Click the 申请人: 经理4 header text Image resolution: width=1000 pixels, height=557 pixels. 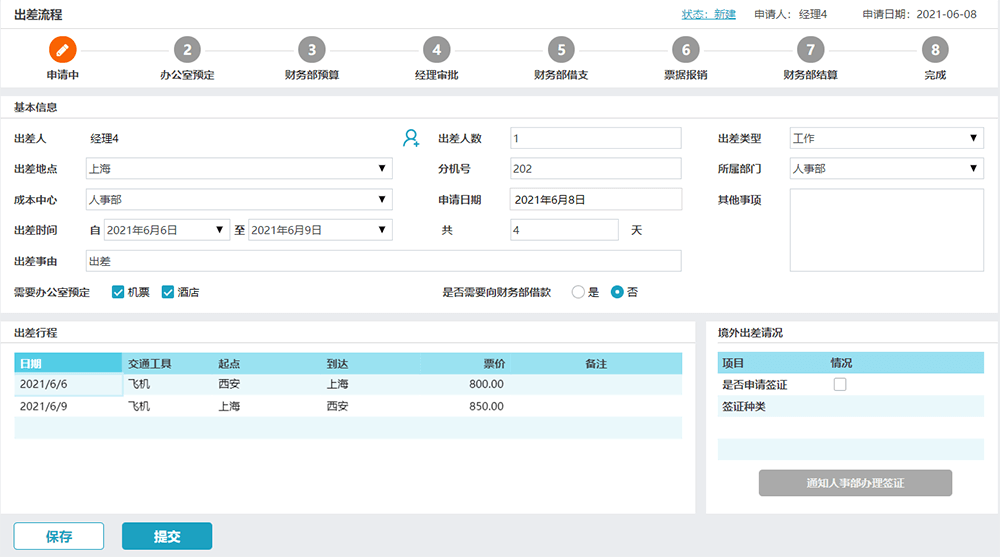791,14
